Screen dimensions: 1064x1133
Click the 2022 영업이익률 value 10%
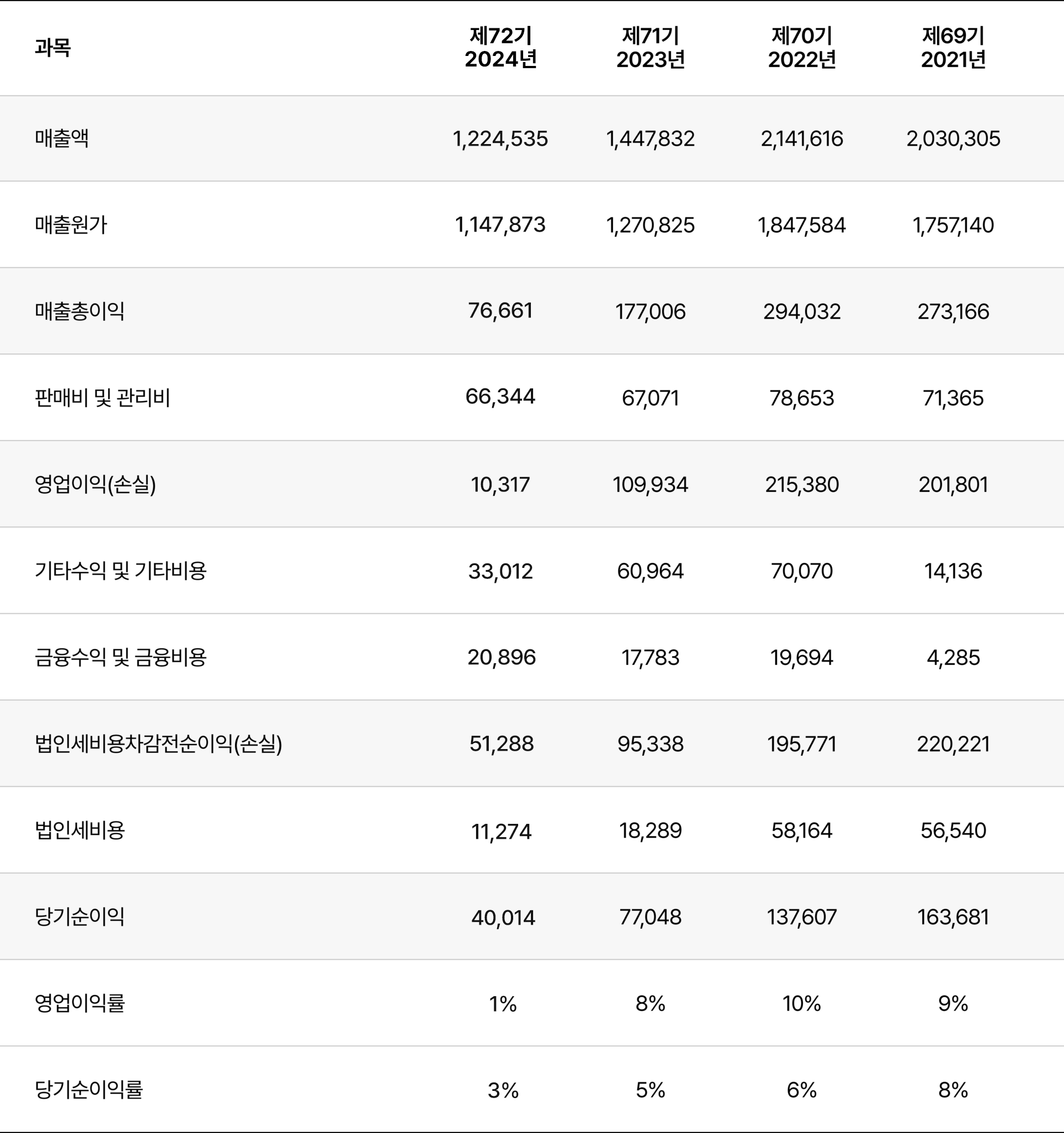pyautogui.click(x=802, y=1003)
